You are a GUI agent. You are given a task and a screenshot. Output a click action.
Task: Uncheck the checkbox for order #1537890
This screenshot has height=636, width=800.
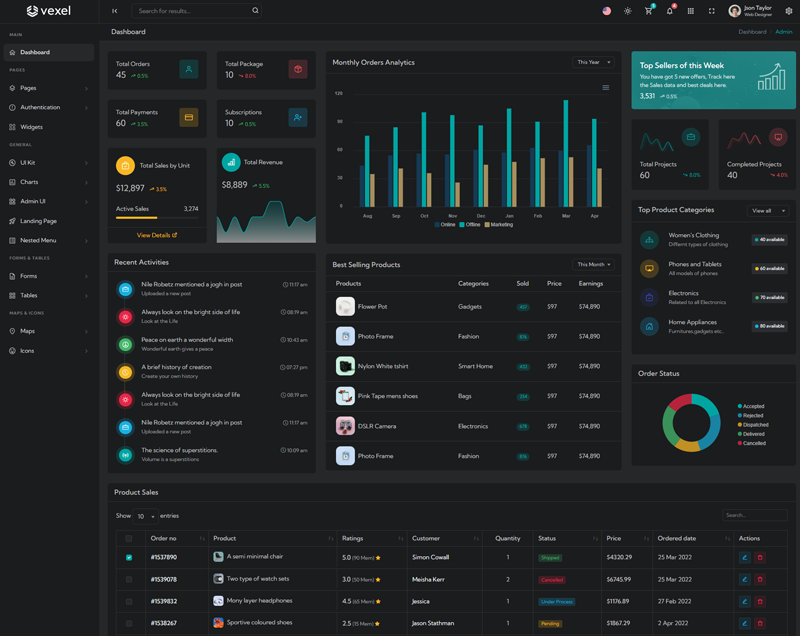[x=128, y=557]
